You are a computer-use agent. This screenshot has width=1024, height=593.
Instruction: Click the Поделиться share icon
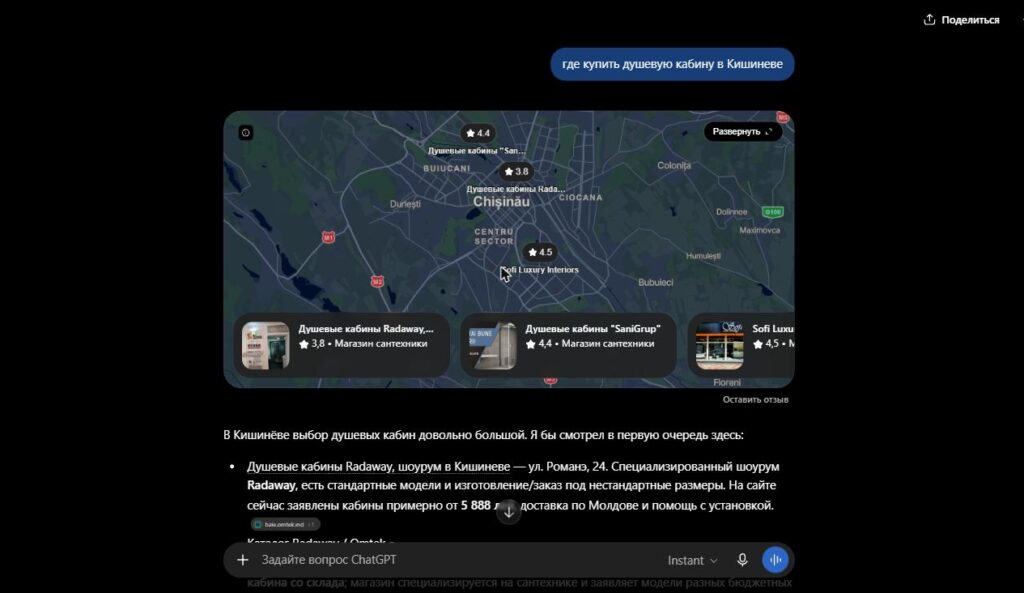click(929, 20)
